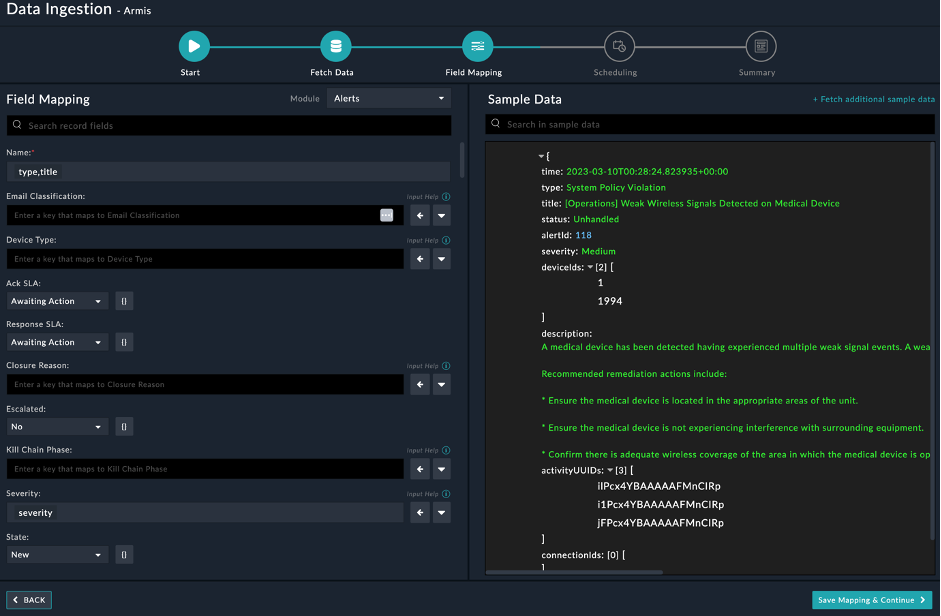Click the Field Mapping step icon
This screenshot has height=616, width=941.
pyautogui.click(x=478, y=46)
